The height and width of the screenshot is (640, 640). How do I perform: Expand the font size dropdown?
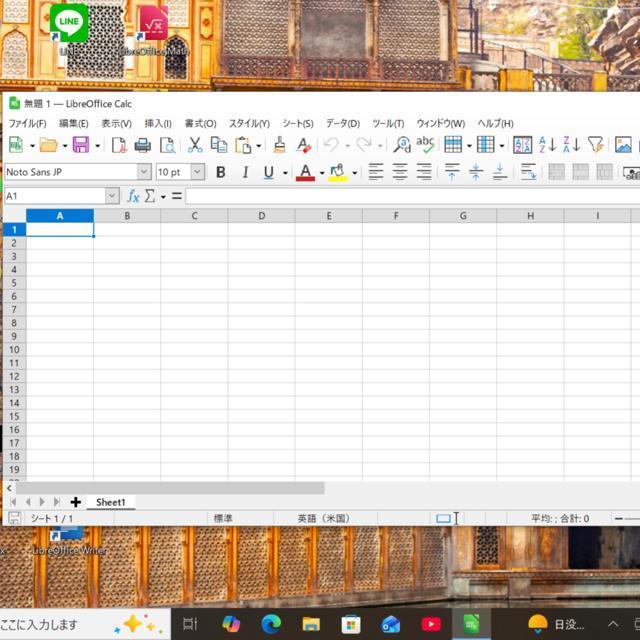point(197,172)
